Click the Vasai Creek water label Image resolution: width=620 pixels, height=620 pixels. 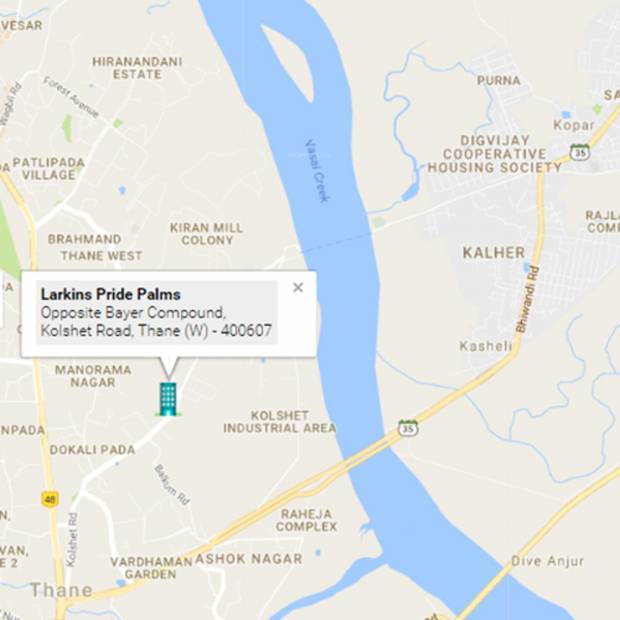pos(317,170)
